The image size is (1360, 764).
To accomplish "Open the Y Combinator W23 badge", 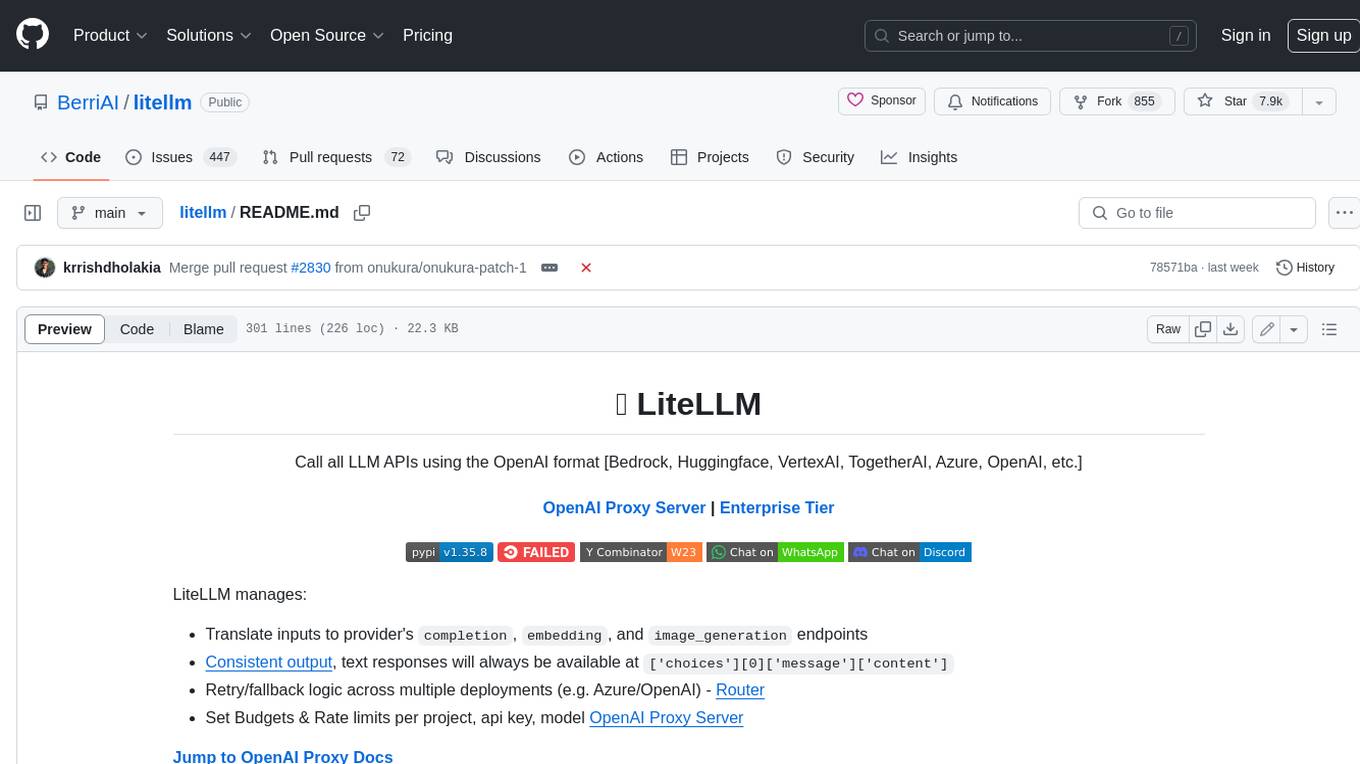I will click(x=640, y=552).
